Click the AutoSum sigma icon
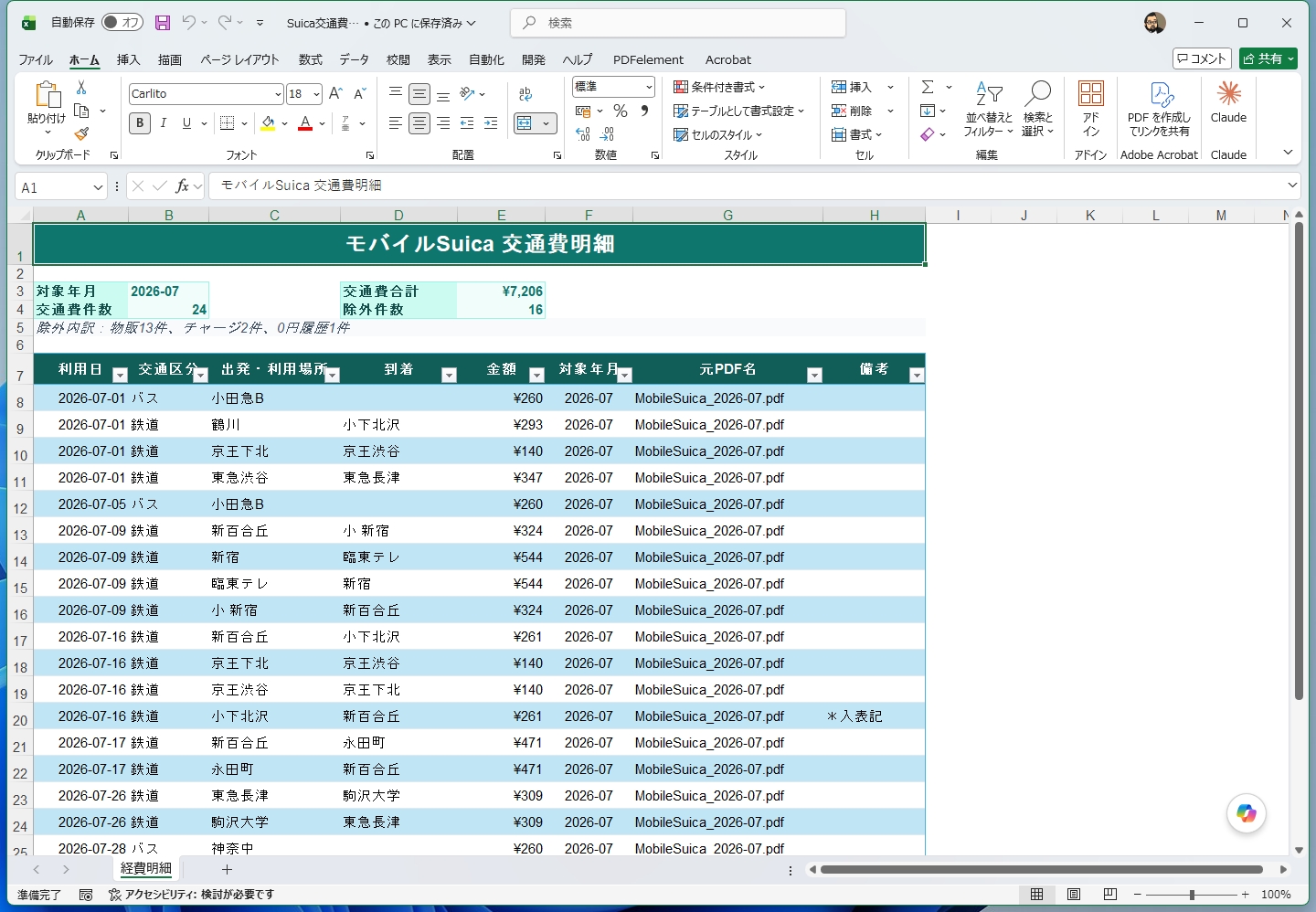Screen dimensions: 1316x912 [x=928, y=87]
